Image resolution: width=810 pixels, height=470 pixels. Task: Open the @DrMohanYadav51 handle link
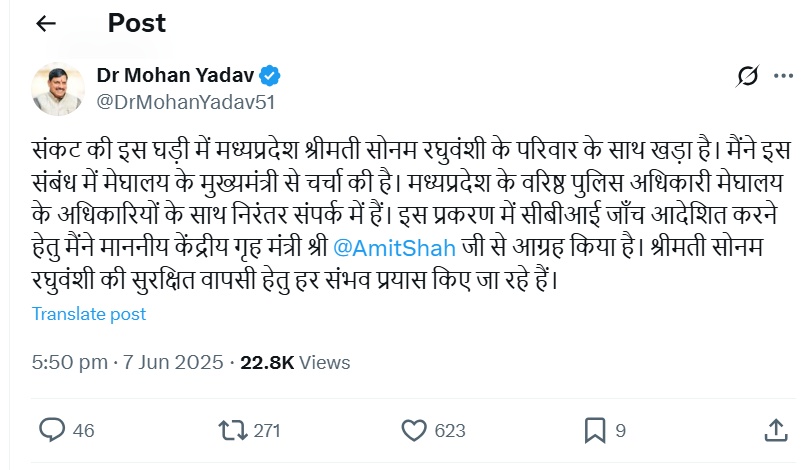click(185, 100)
